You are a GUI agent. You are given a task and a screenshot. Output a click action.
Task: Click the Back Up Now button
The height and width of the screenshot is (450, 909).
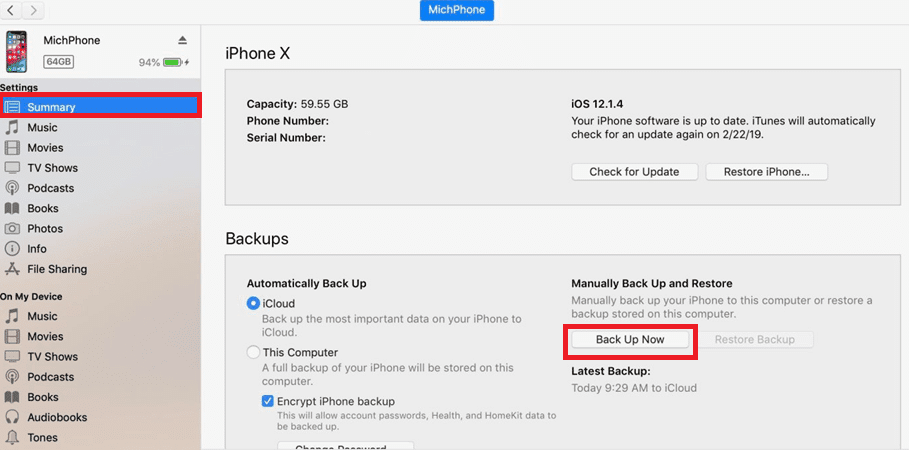[630, 340]
